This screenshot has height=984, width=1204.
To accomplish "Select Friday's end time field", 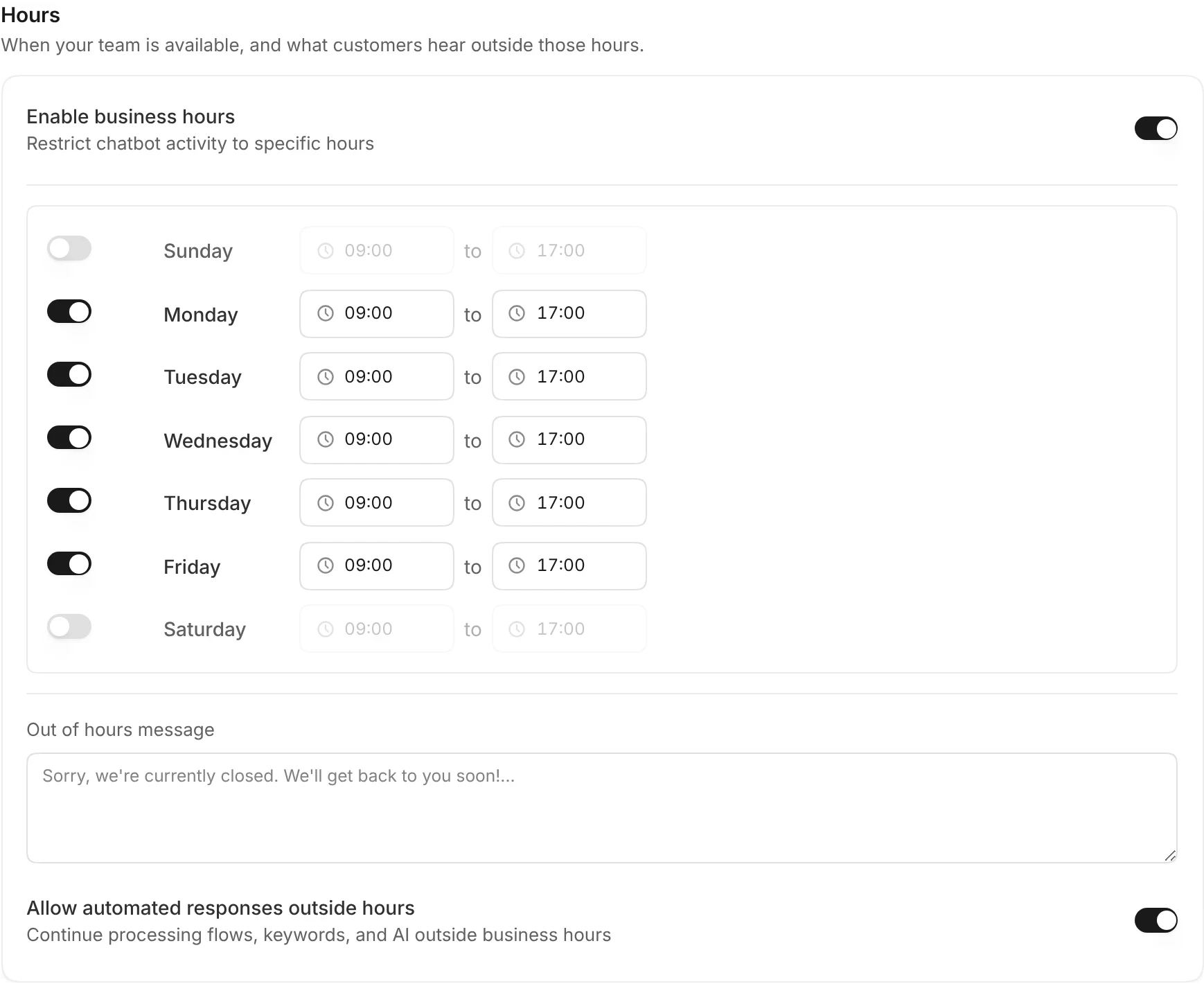I will point(569,566).
